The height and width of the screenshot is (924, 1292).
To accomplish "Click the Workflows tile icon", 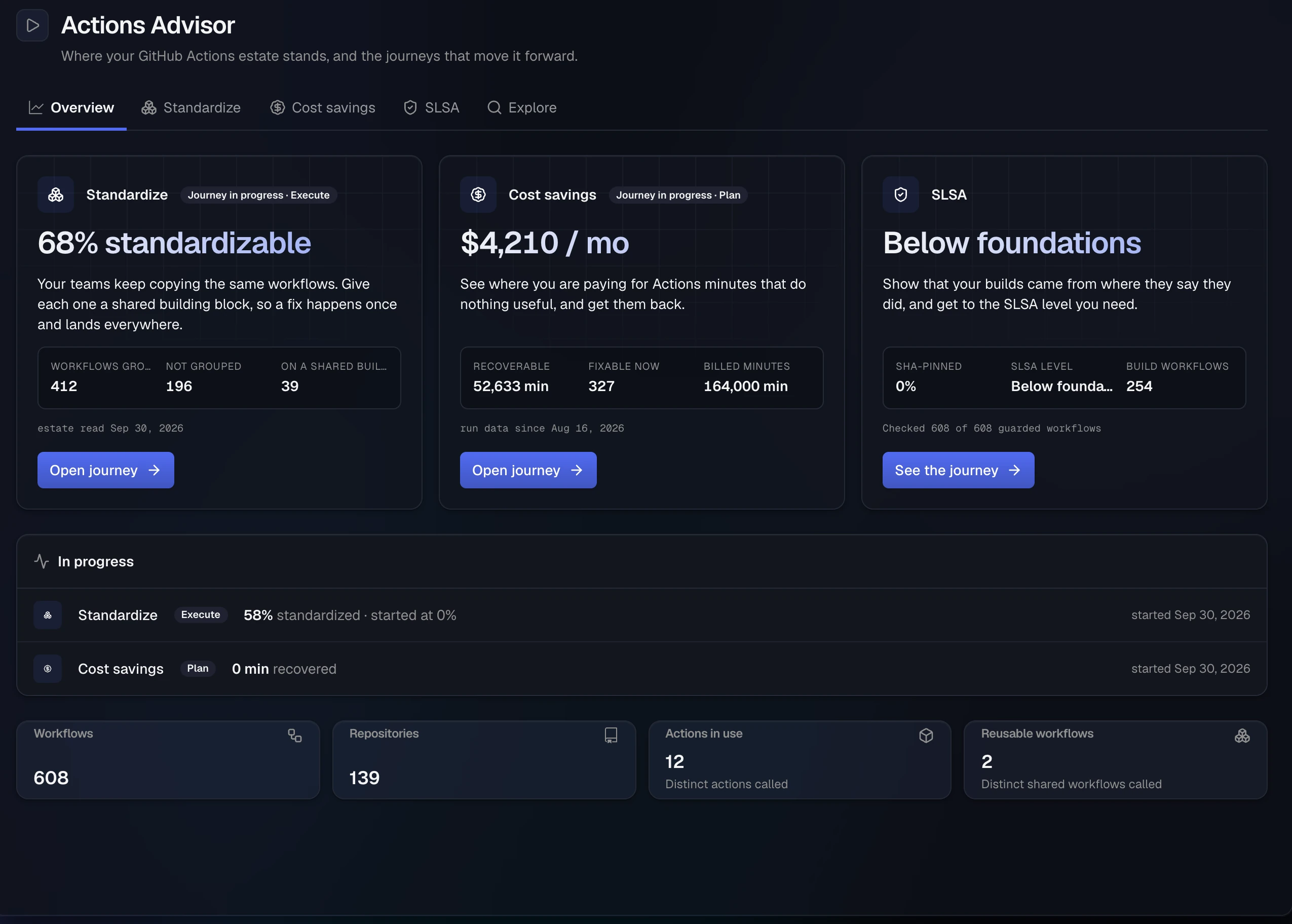I will (295, 736).
